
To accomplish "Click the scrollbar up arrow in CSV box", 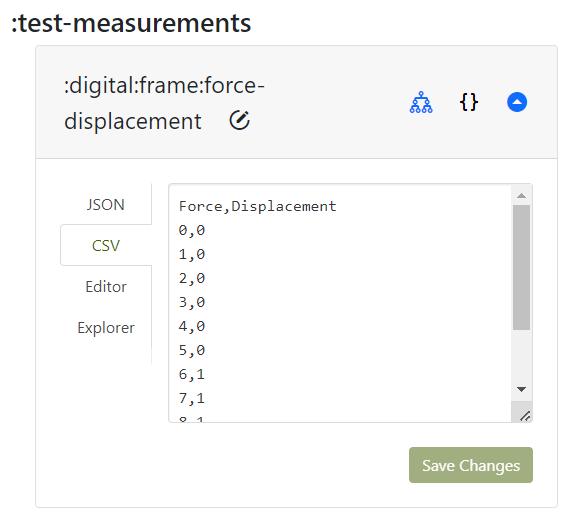I will 521,196.
